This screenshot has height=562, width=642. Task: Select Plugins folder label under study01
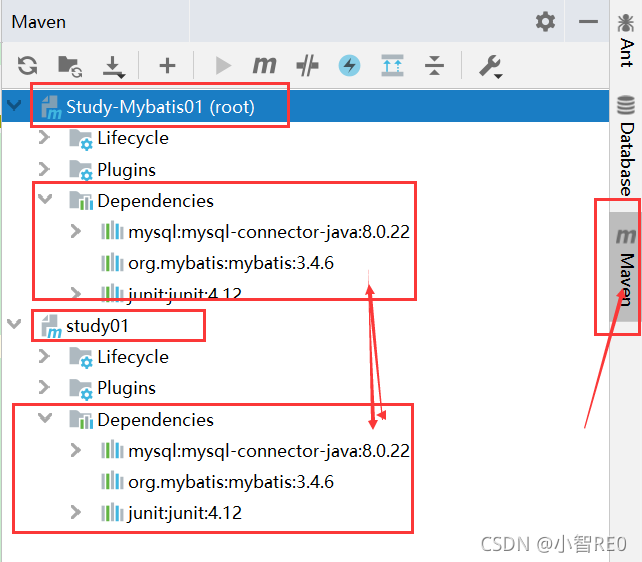click(127, 388)
